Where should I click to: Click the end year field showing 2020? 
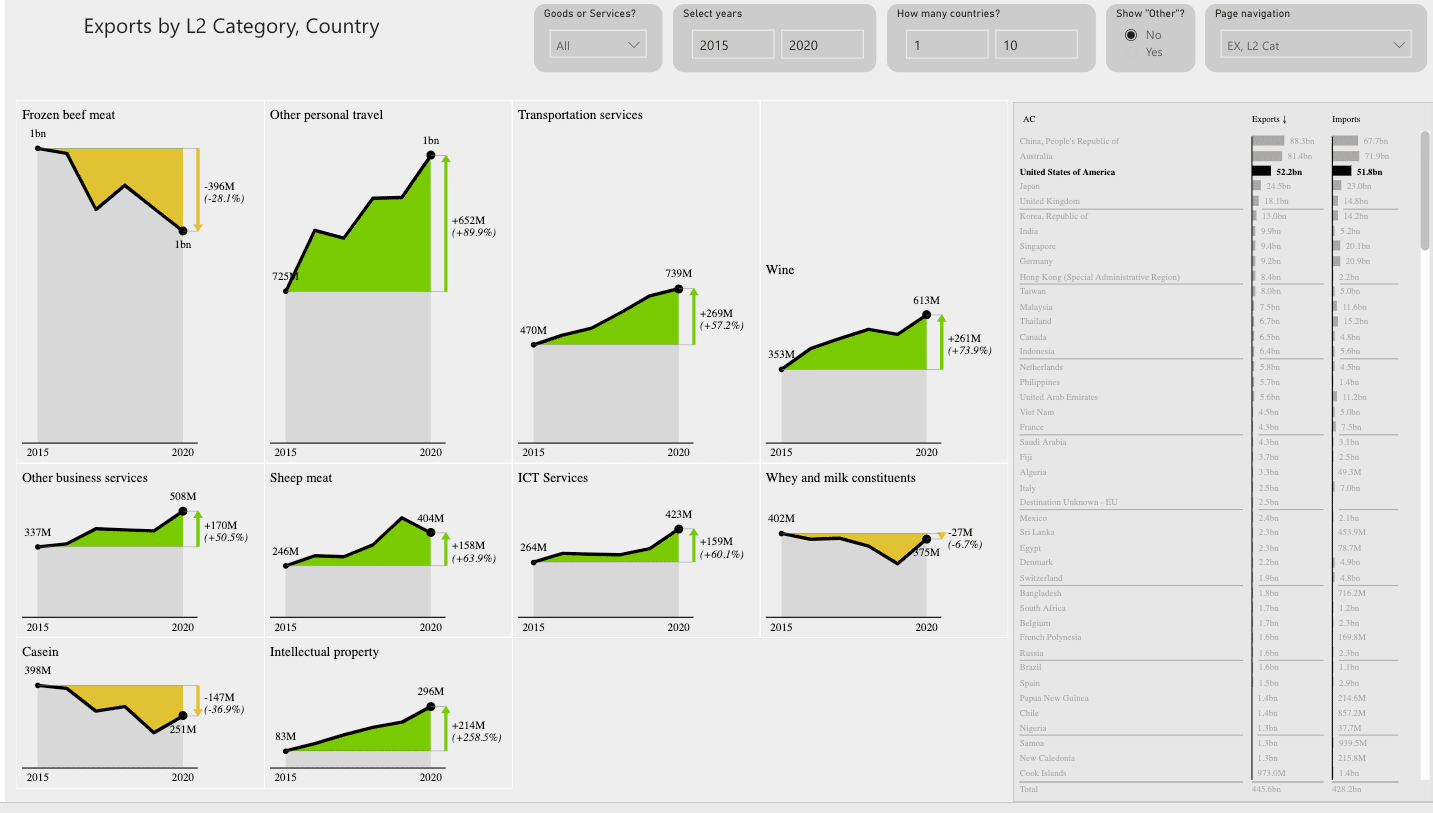822,45
